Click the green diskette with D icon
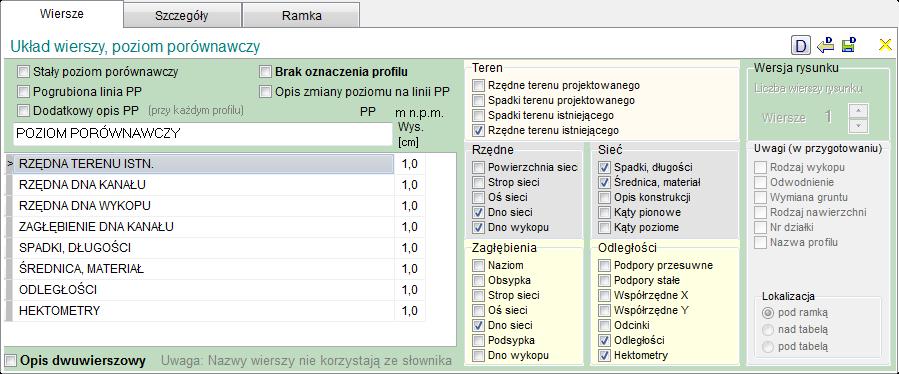The image size is (899, 374). coord(849,45)
